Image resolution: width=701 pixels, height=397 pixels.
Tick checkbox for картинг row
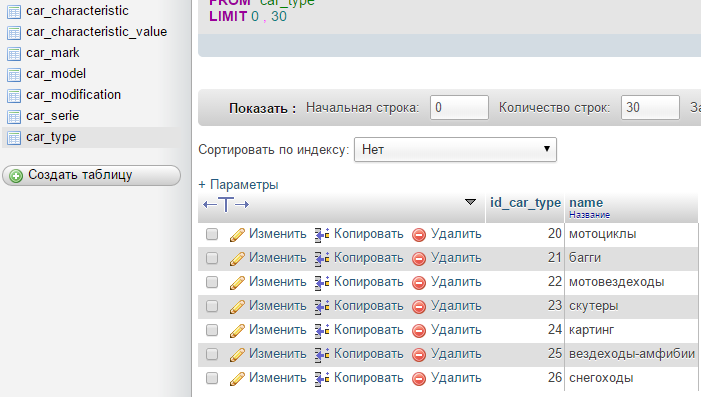[x=212, y=330]
